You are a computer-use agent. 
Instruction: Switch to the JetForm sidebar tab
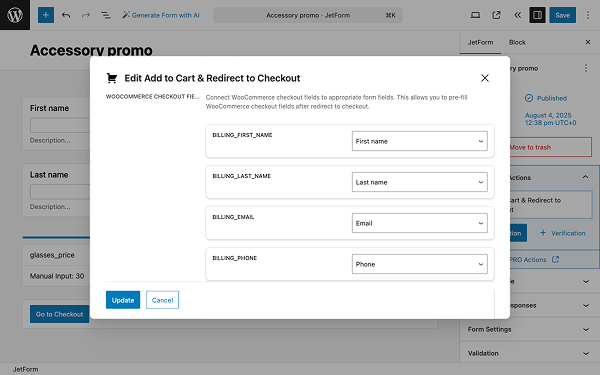pyautogui.click(x=480, y=42)
